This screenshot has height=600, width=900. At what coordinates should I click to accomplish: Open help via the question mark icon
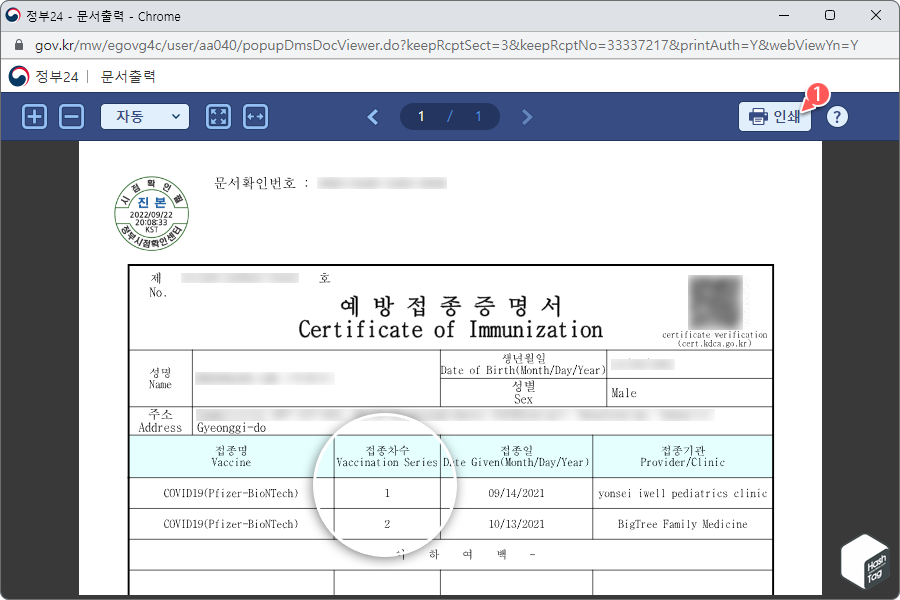836,116
